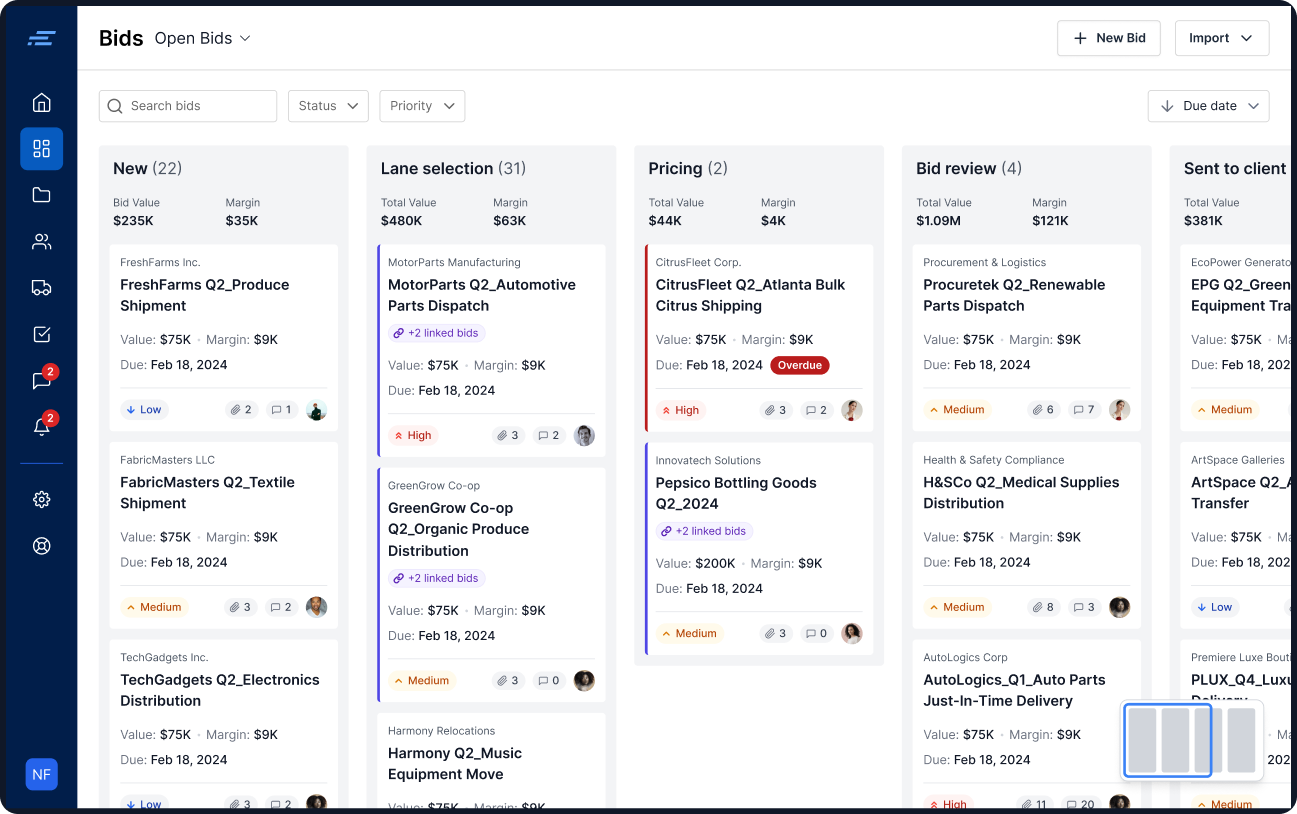Click Medium priority tag on Pepsico Bottling card
The height and width of the screenshot is (814, 1297).
pyautogui.click(x=688, y=633)
